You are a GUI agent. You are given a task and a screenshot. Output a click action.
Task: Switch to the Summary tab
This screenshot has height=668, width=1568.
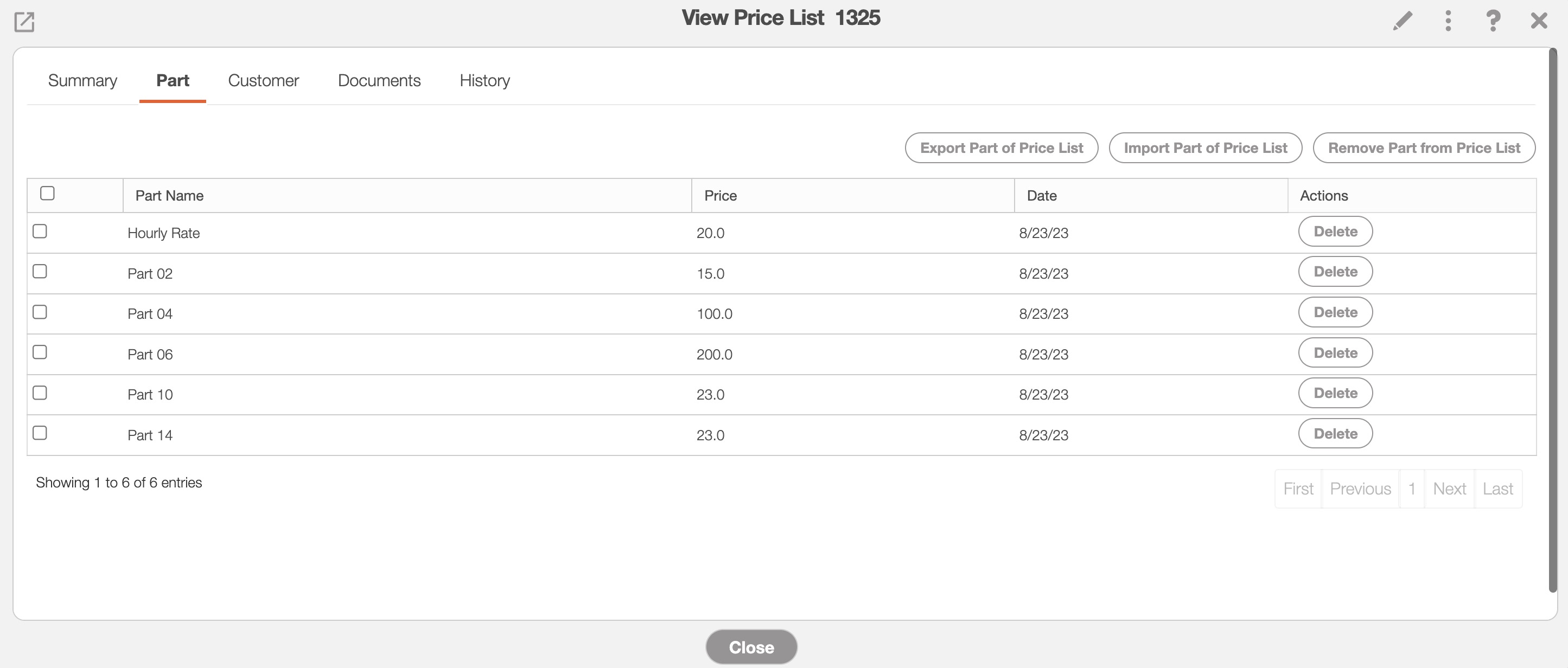pyautogui.click(x=83, y=80)
